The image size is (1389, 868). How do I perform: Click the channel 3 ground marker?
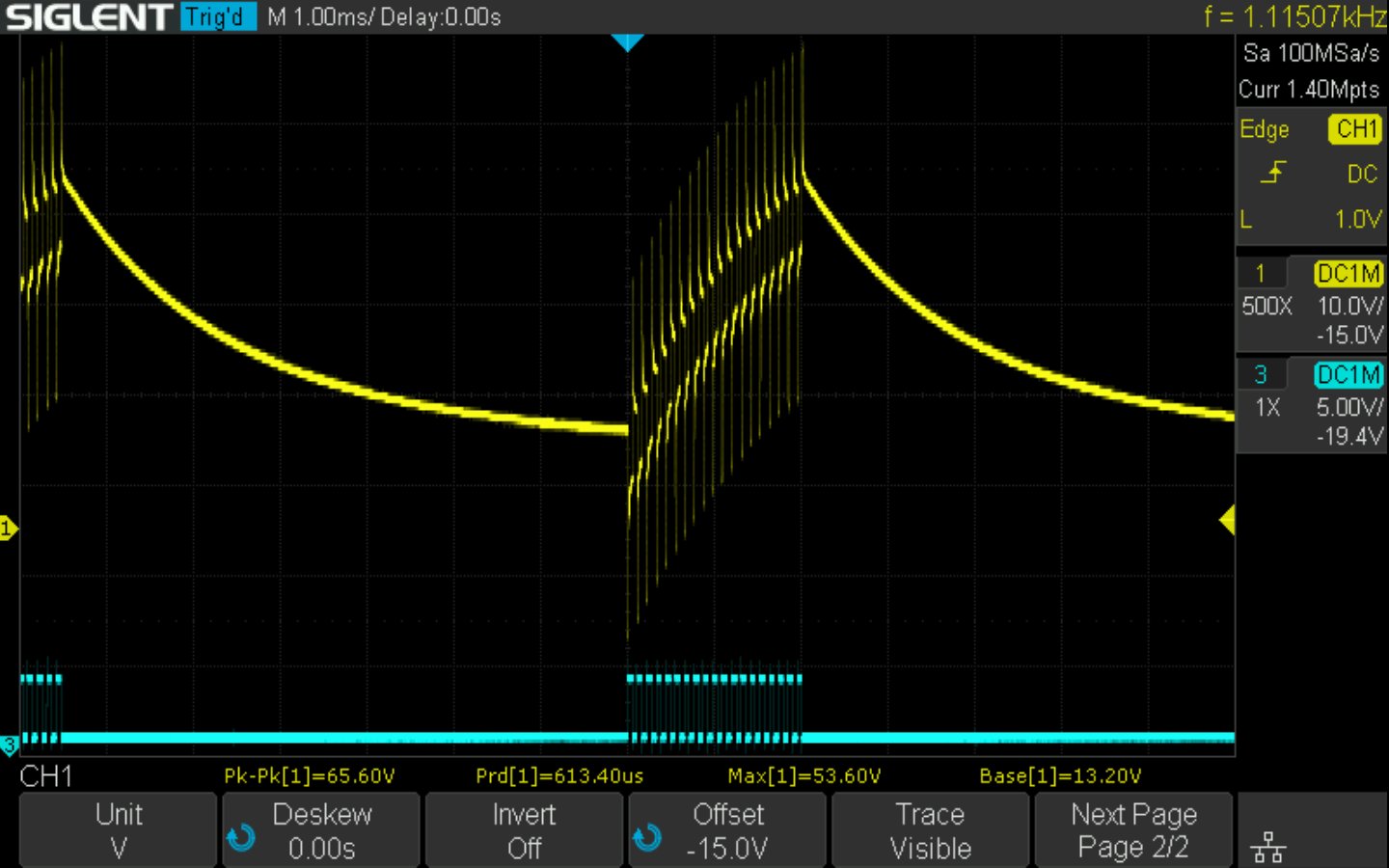click(8, 745)
